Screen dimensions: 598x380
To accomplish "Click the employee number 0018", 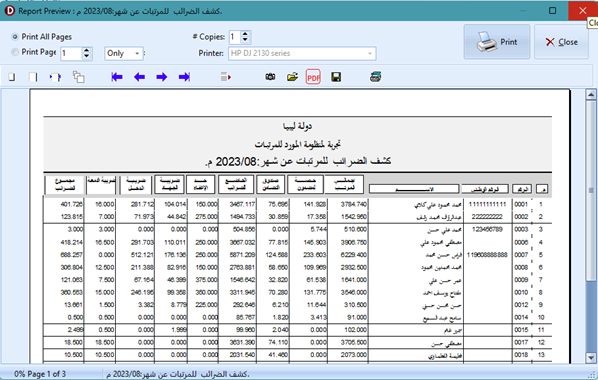I will 521,355.
